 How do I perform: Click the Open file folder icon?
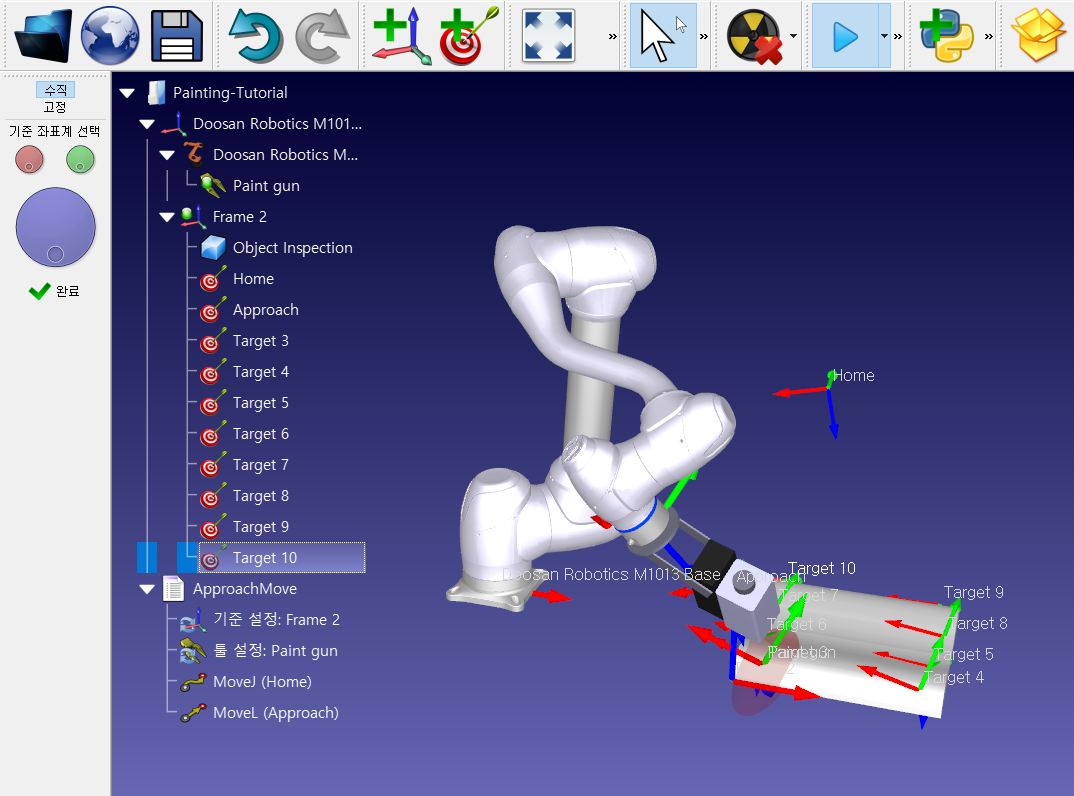point(43,35)
